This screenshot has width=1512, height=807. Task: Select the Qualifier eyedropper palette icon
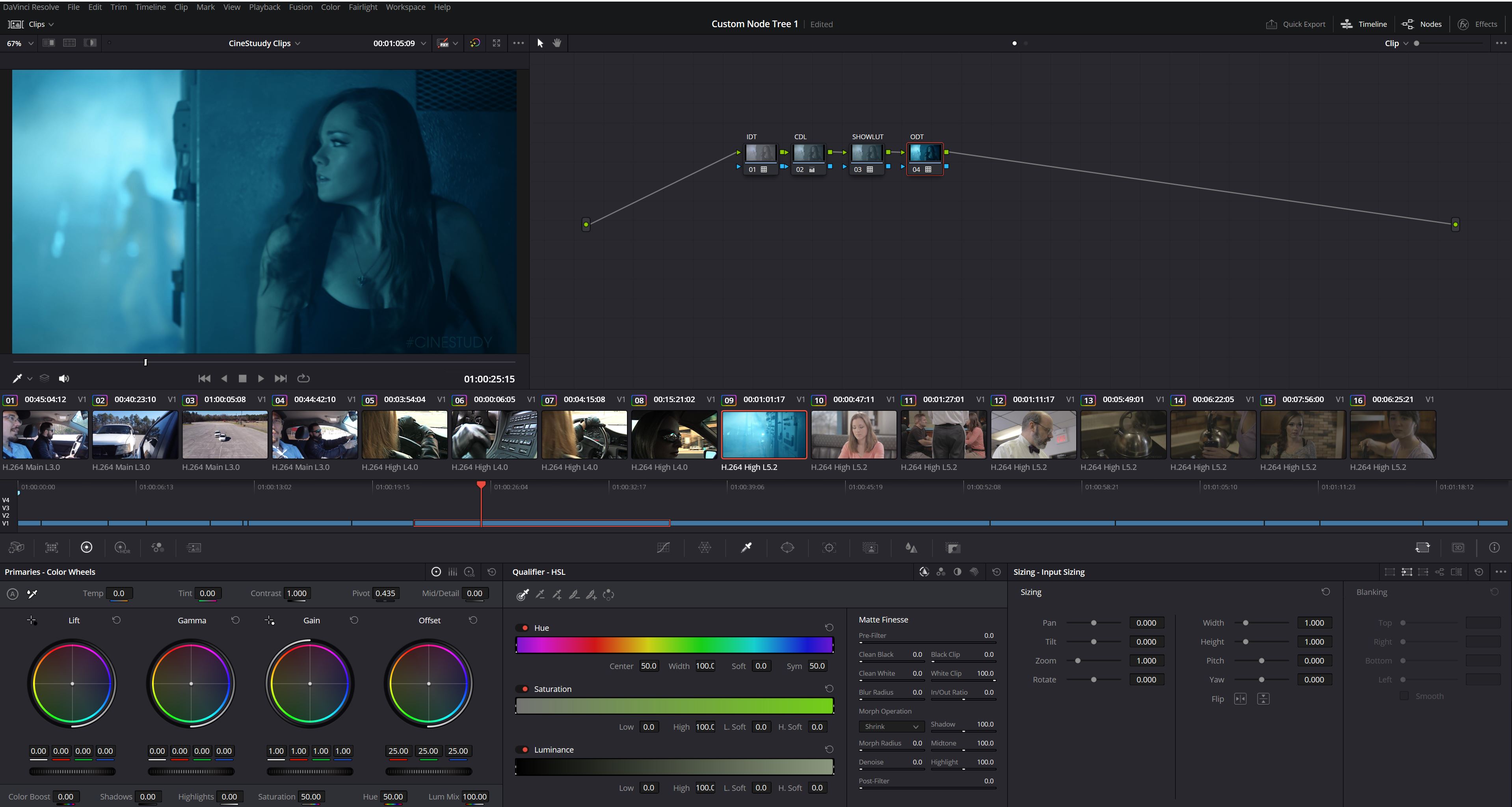click(746, 548)
